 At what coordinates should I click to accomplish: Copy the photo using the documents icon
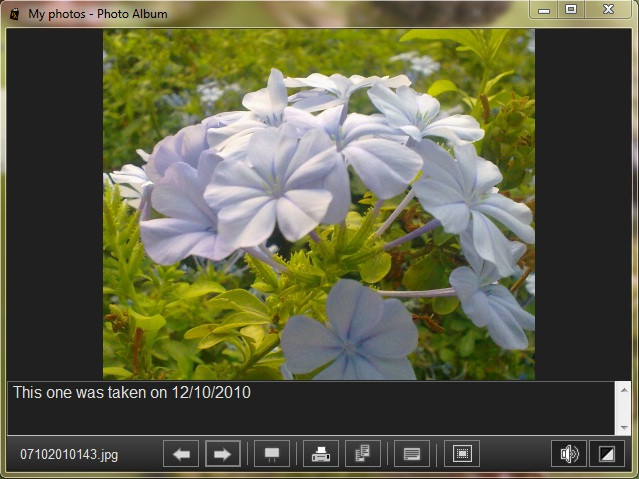(x=363, y=453)
